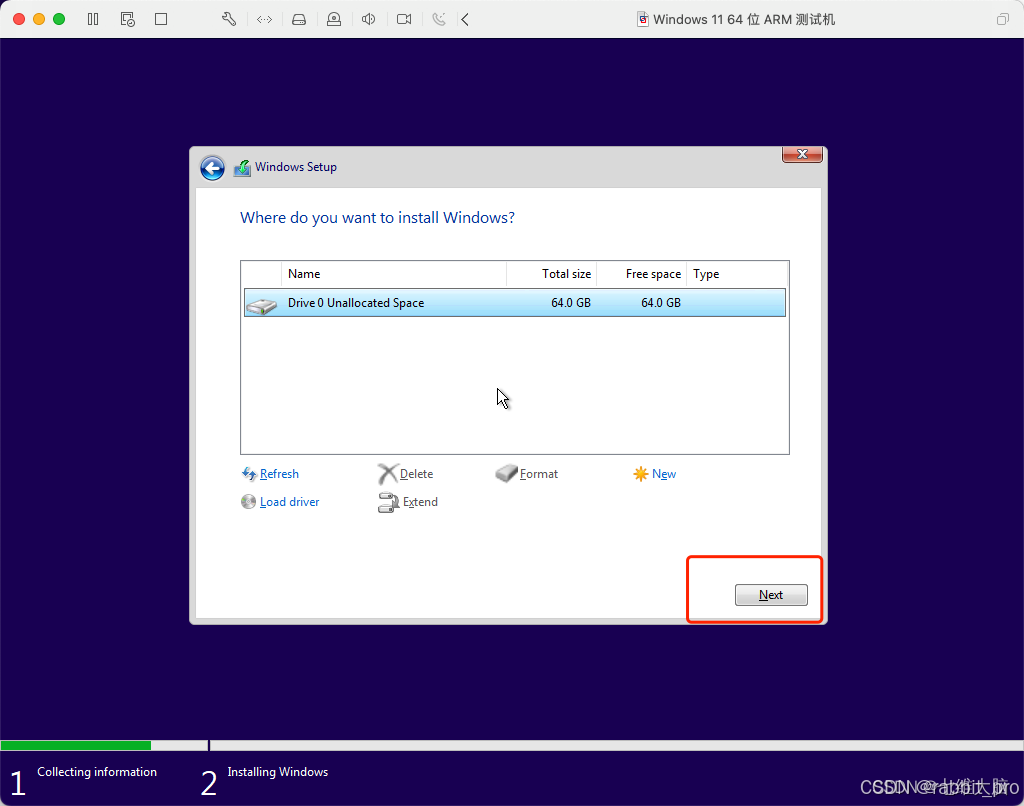Click the sound speaker toolbar icon
This screenshot has width=1024, height=806.
tap(368, 20)
